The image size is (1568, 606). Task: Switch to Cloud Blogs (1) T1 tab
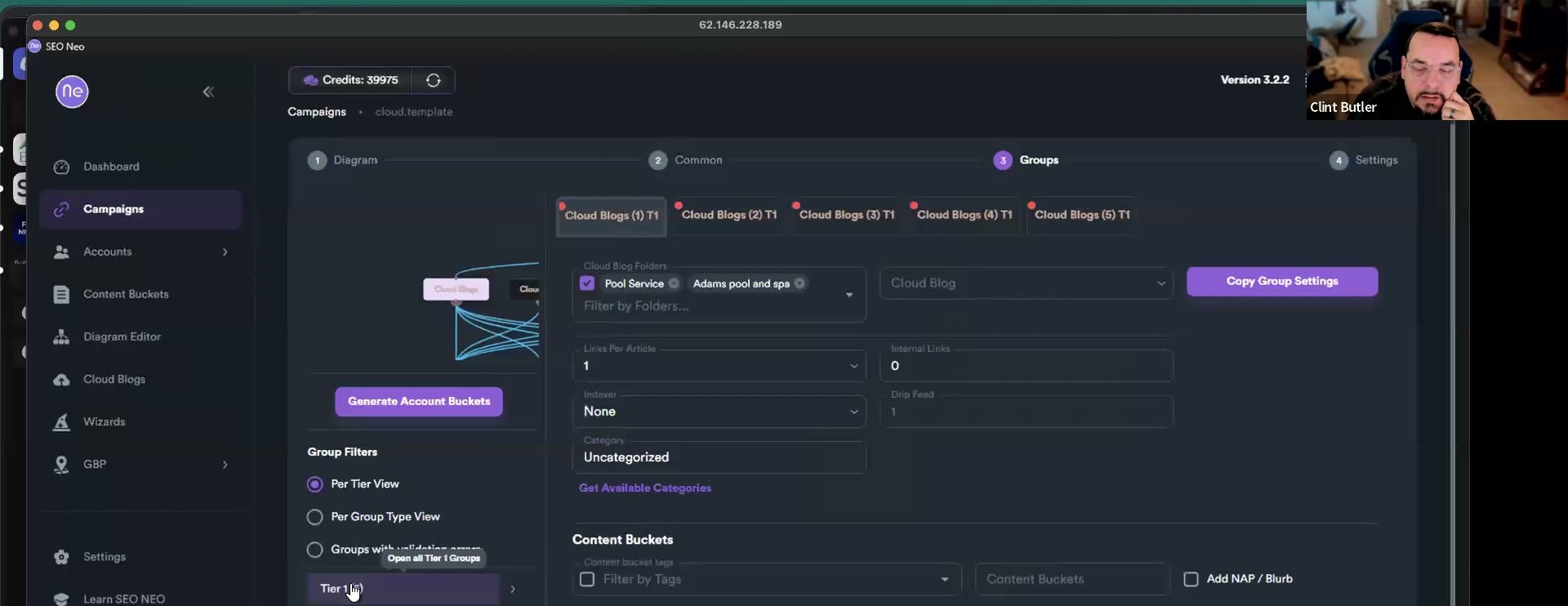click(x=612, y=216)
